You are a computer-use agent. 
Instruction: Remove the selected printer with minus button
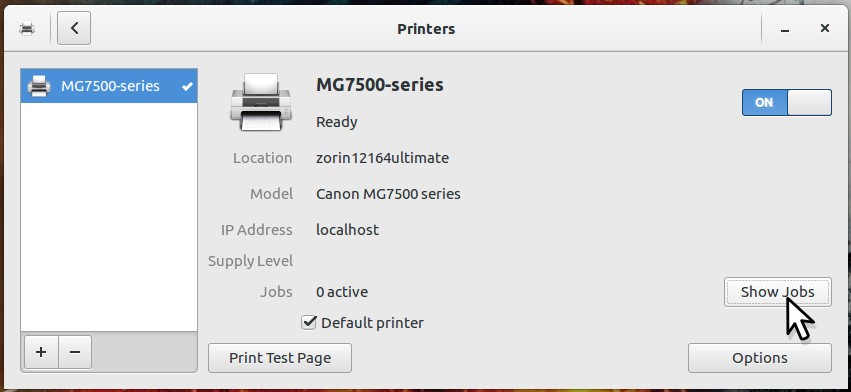coord(75,352)
